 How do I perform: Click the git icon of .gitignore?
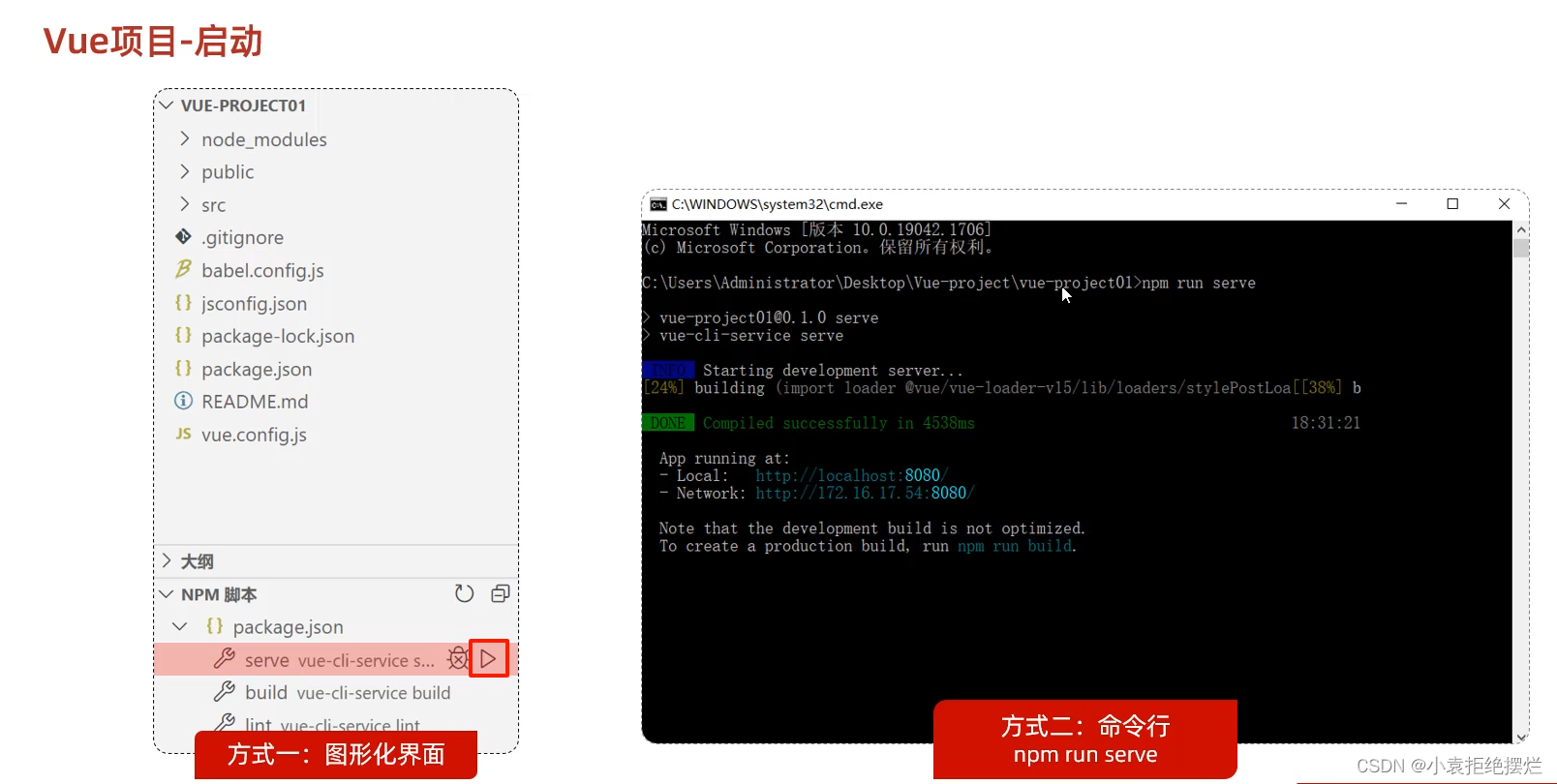(183, 236)
